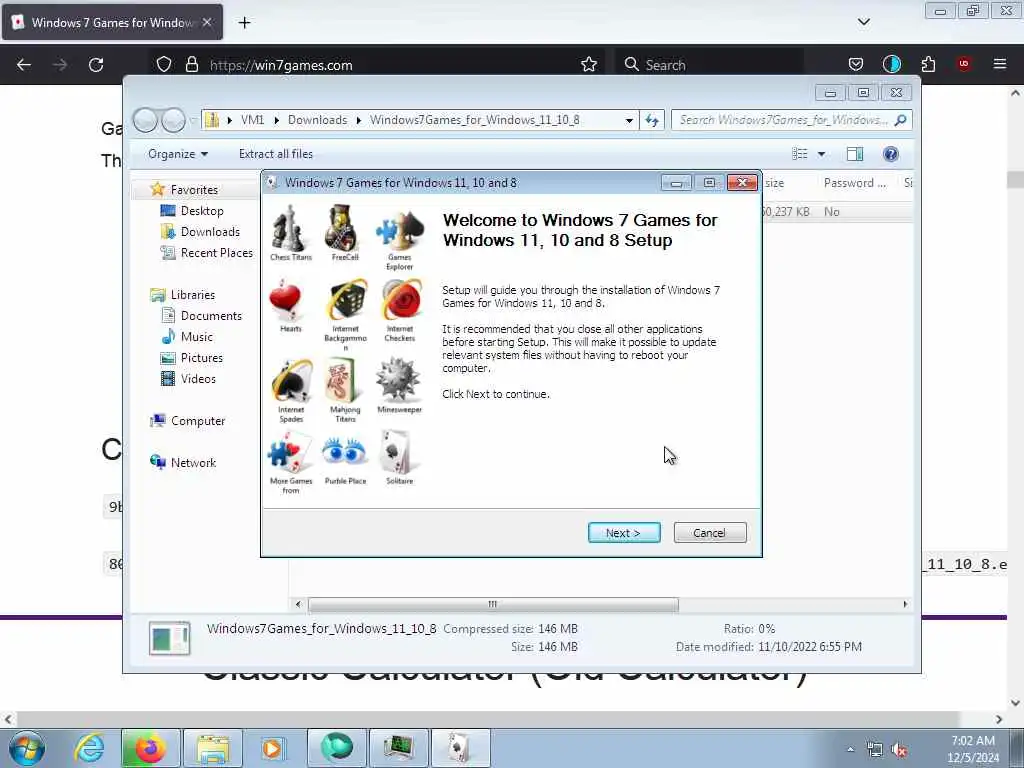Open the Windows Start menu

pyautogui.click(x=26, y=748)
